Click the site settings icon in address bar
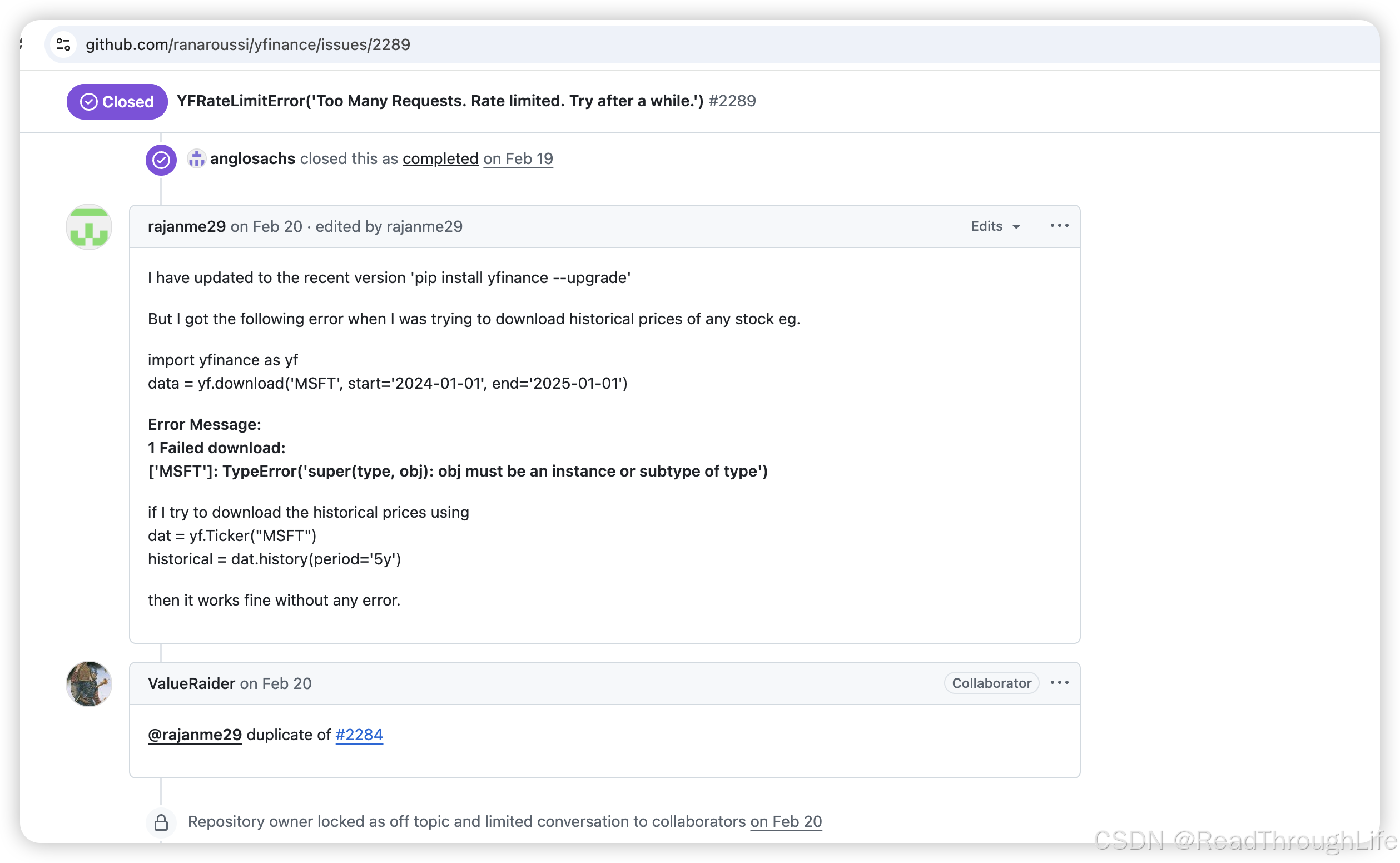1400x863 pixels. click(x=63, y=44)
